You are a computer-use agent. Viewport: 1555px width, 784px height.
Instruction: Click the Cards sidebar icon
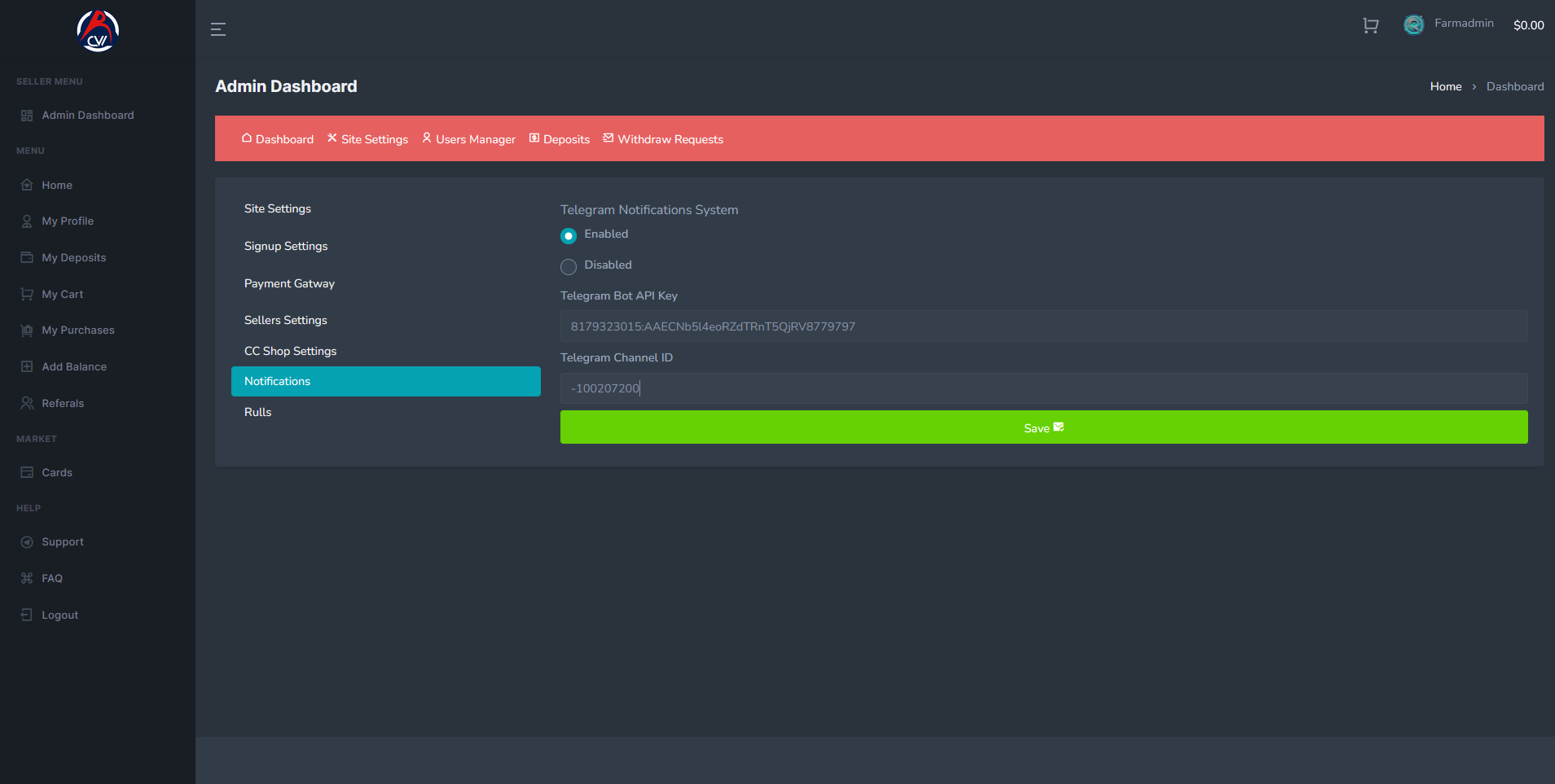(27, 473)
